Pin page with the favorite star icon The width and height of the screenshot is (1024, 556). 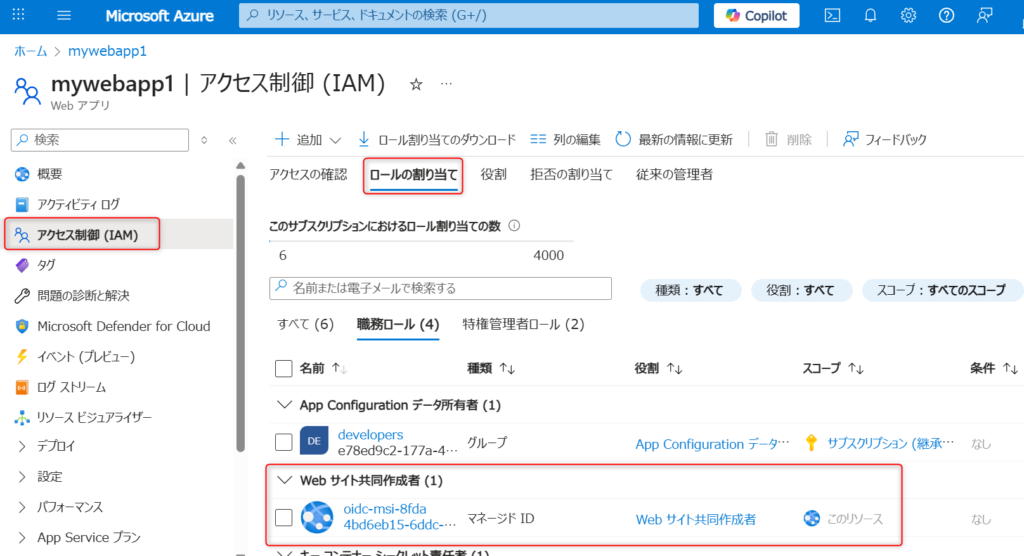click(416, 84)
